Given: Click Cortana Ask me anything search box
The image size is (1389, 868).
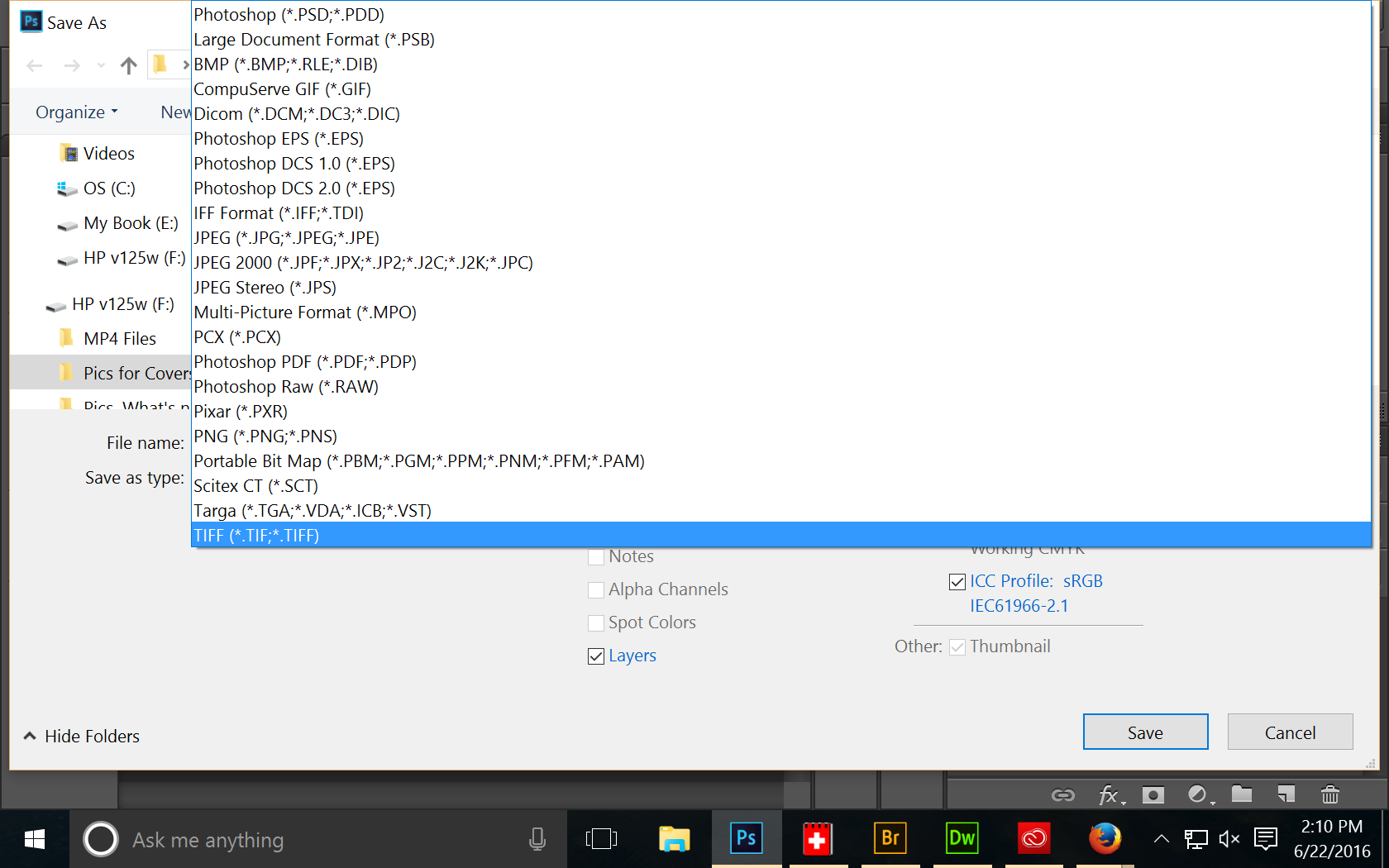Looking at the screenshot, I should [x=318, y=840].
